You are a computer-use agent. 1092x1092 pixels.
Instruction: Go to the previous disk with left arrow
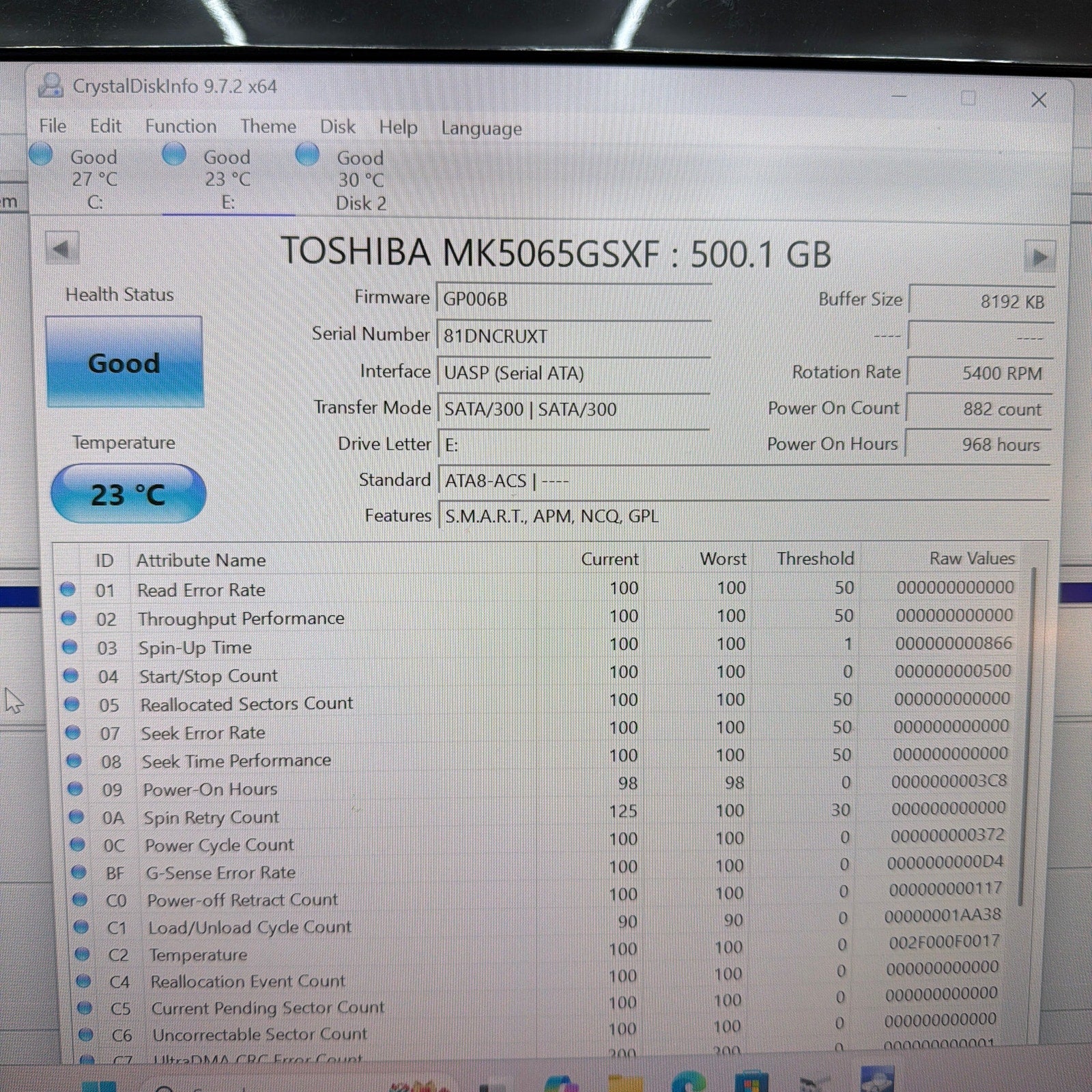(x=62, y=249)
